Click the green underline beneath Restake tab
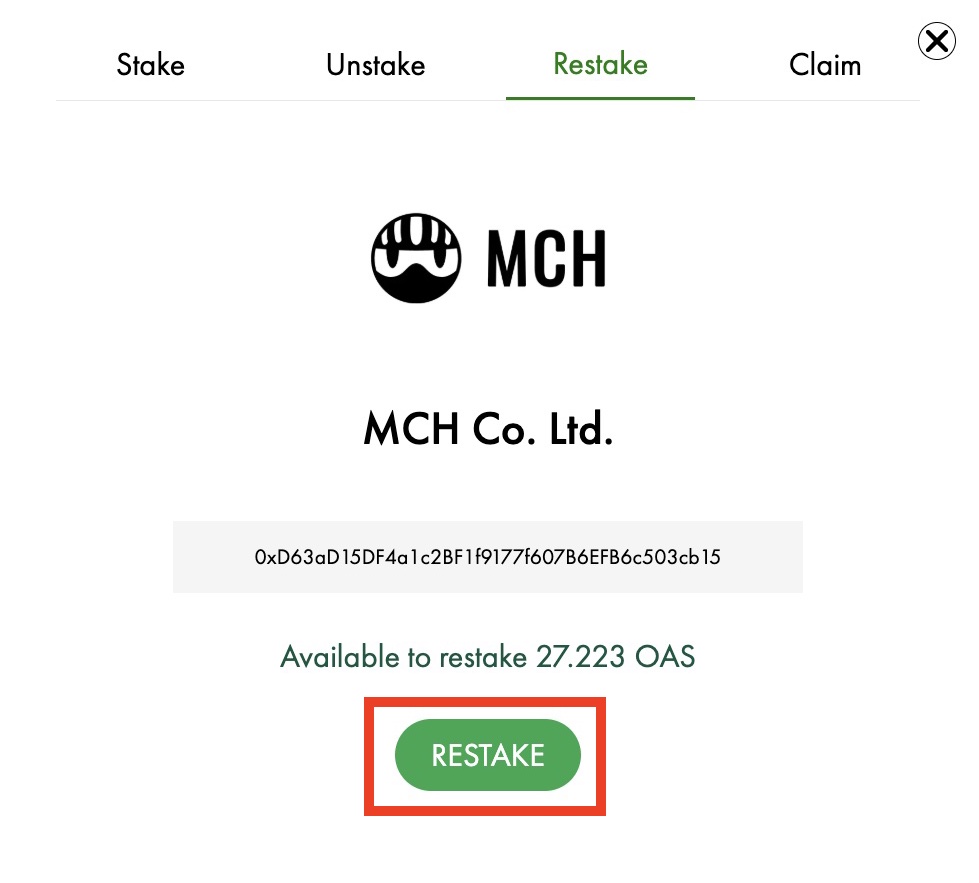This screenshot has width=979, height=883. 601,98
